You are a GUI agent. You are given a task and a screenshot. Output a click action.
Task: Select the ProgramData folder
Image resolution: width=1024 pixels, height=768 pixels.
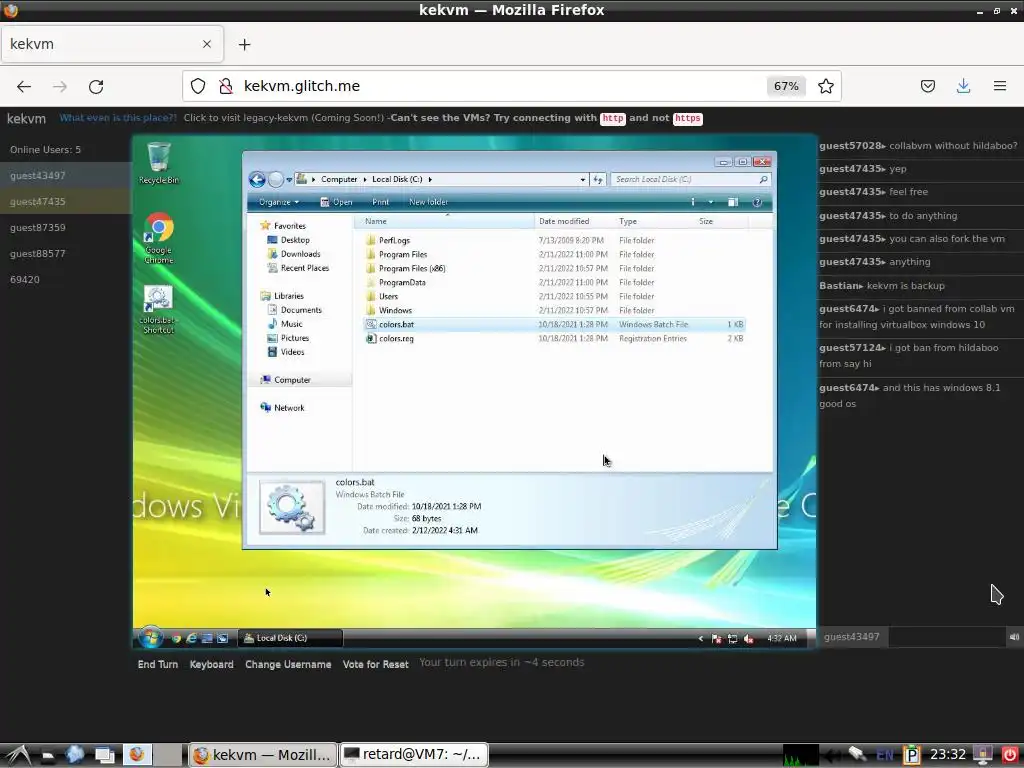click(396, 283)
